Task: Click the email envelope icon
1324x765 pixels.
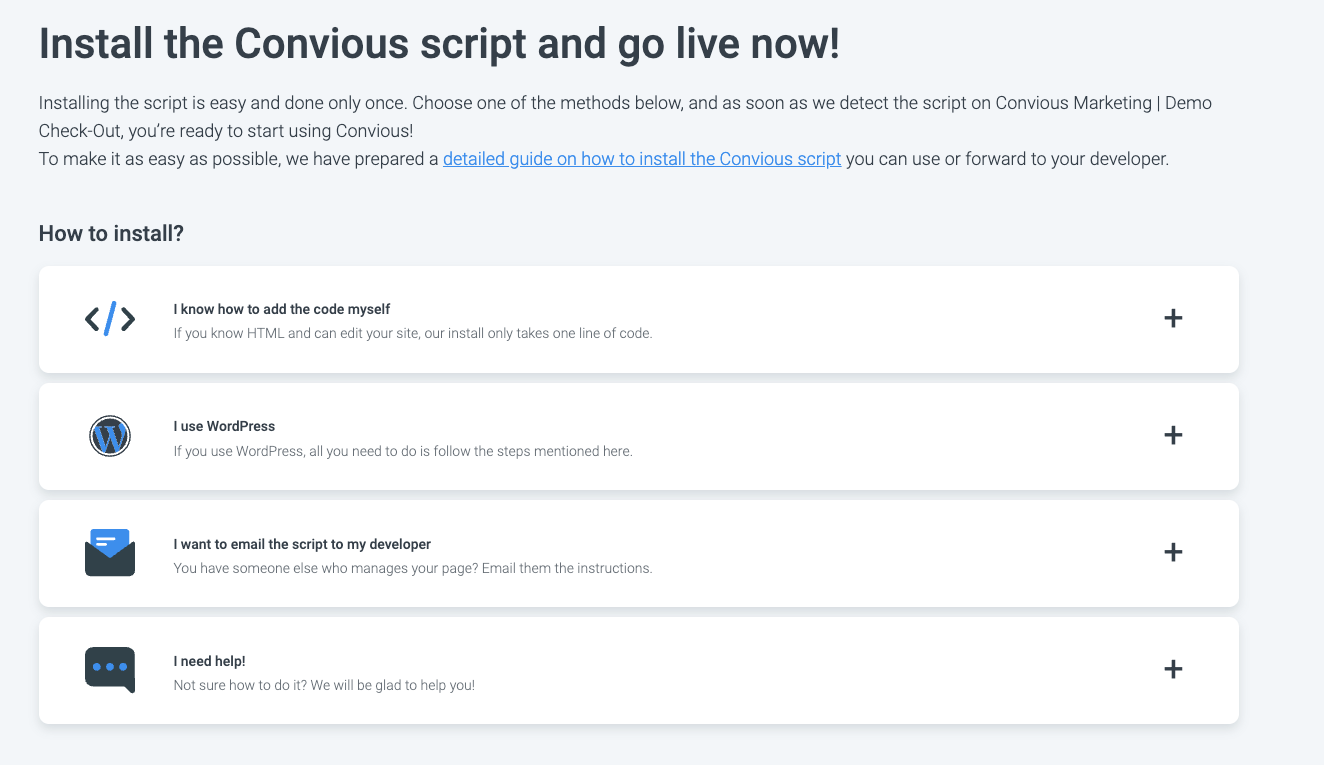Action: [x=110, y=553]
